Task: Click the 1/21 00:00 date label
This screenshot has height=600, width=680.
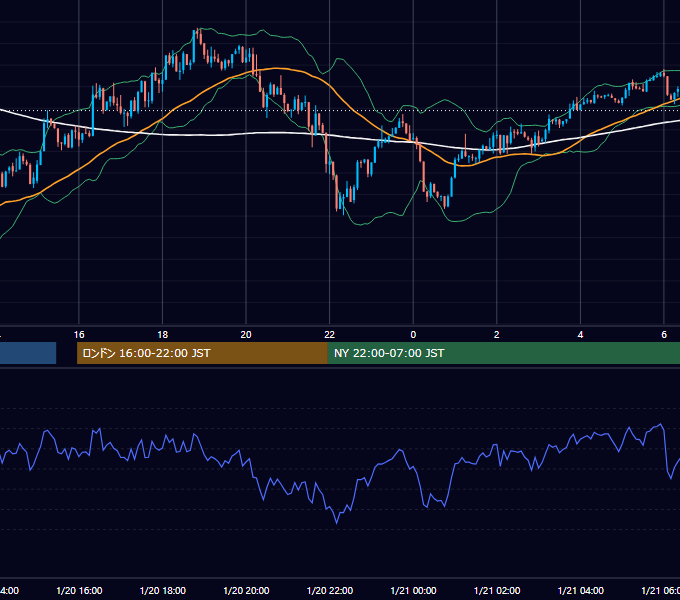Action: (x=413, y=590)
